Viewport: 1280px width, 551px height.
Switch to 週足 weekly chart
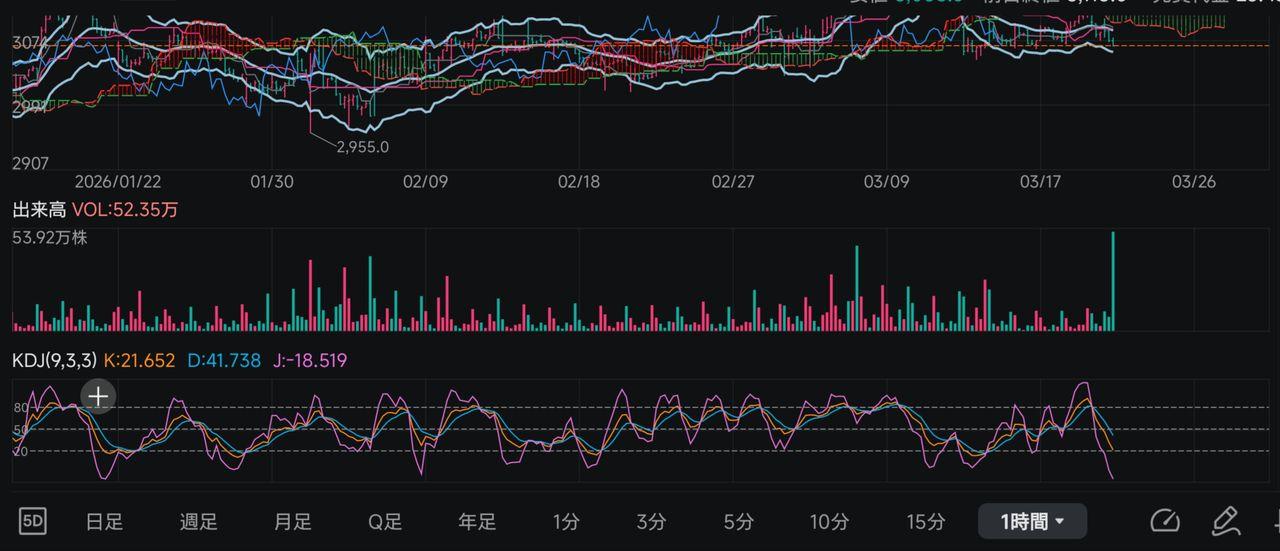click(x=198, y=521)
